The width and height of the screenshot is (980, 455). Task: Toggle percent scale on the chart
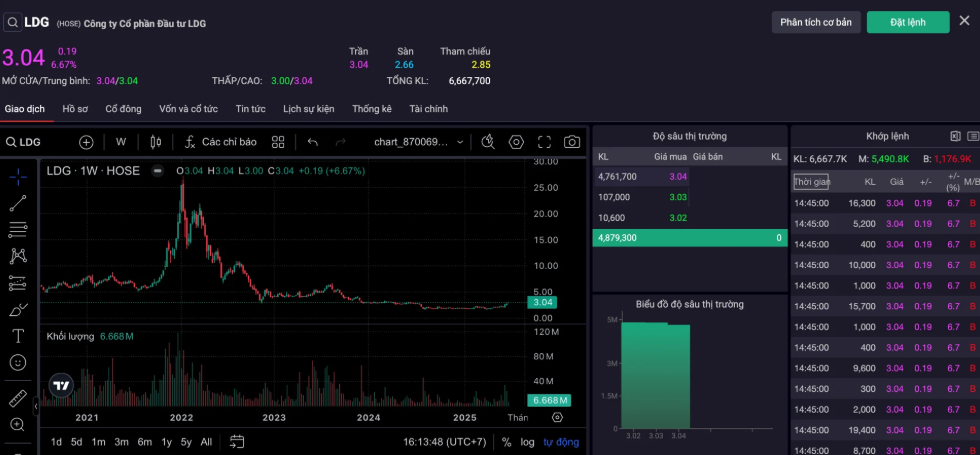pos(506,442)
